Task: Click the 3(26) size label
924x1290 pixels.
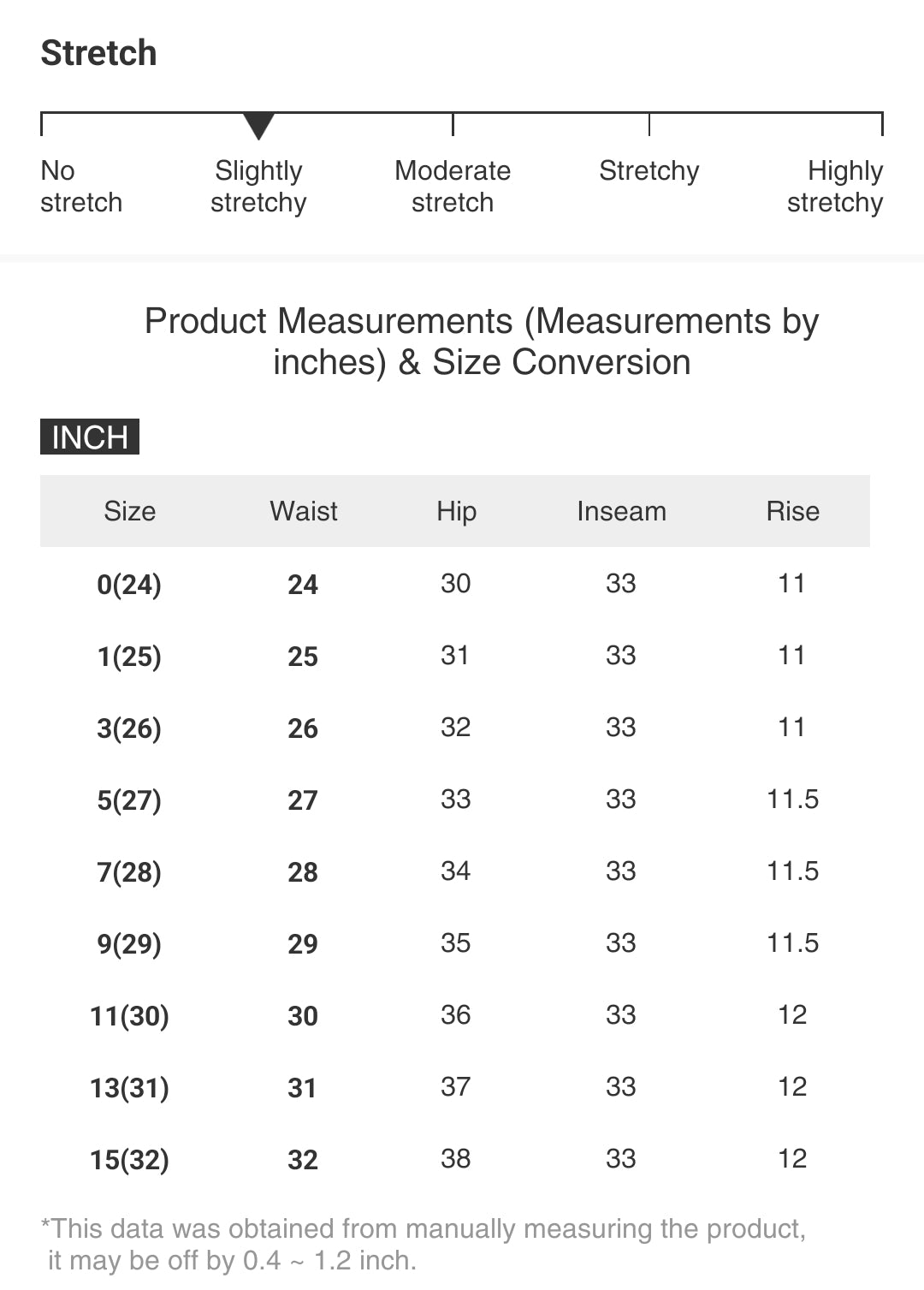Action: tap(129, 728)
